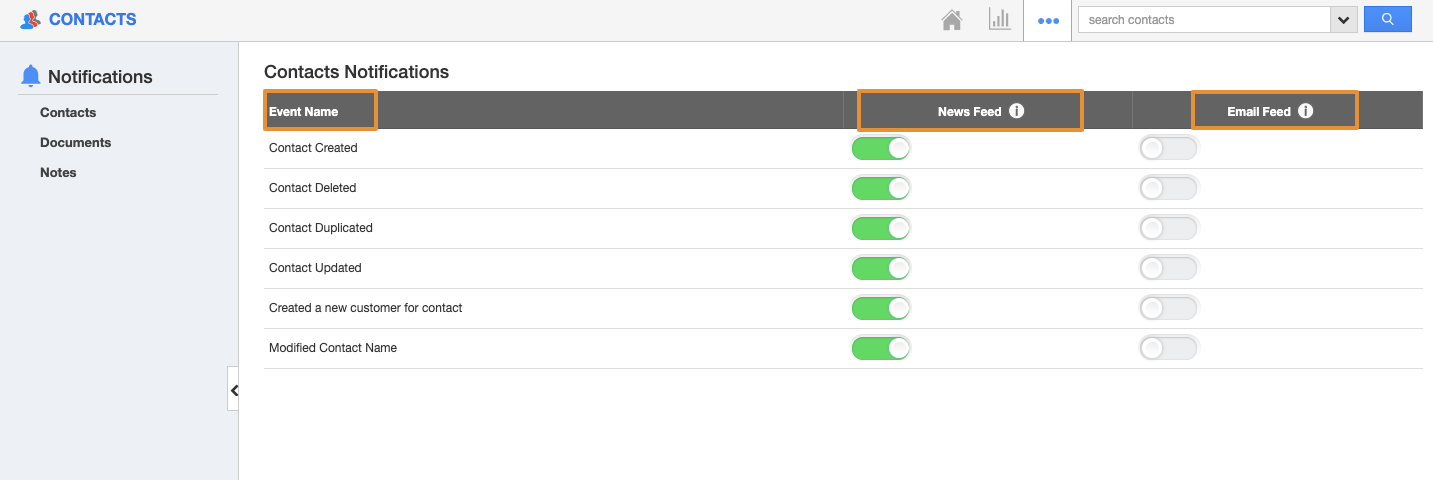Open Notes notification settings

58,173
